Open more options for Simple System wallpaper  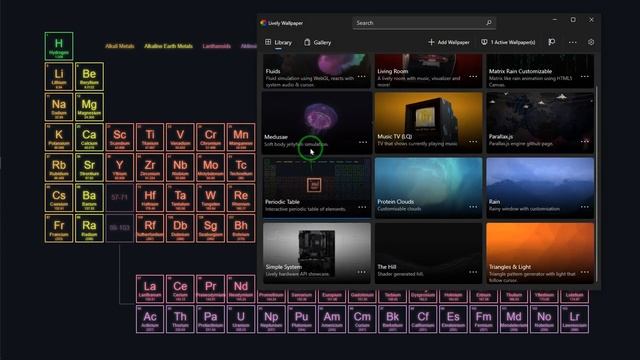[362, 272]
